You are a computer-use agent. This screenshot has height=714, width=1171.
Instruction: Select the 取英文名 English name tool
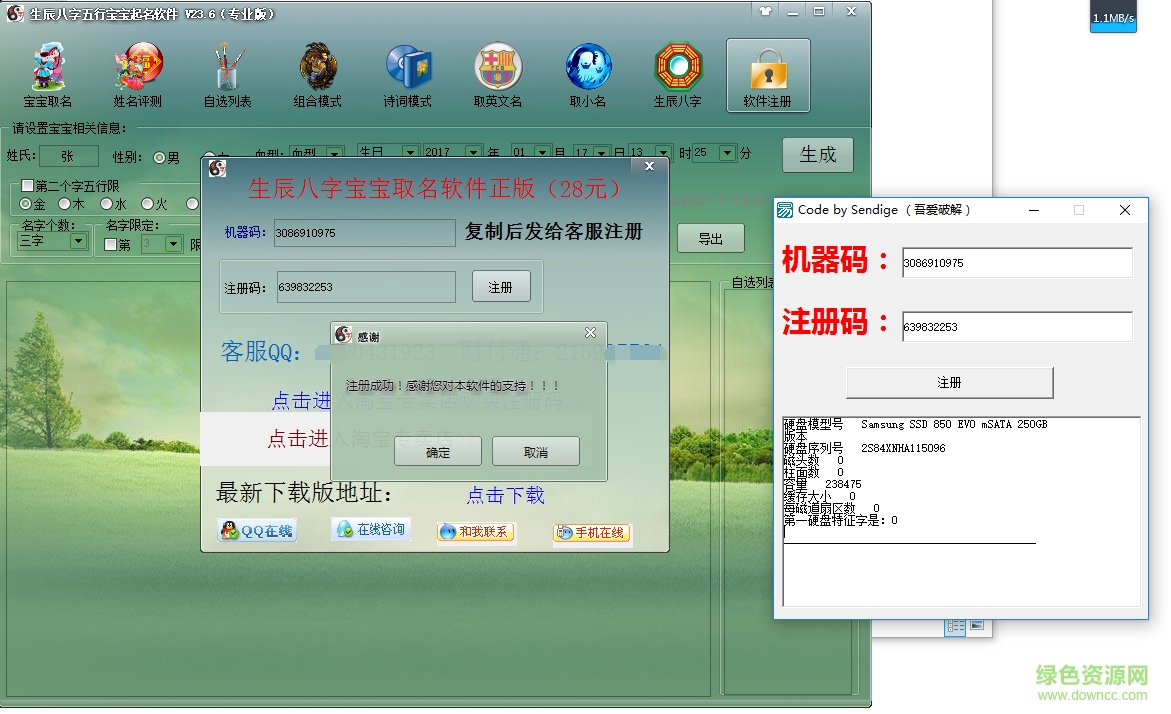pyautogui.click(x=497, y=75)
